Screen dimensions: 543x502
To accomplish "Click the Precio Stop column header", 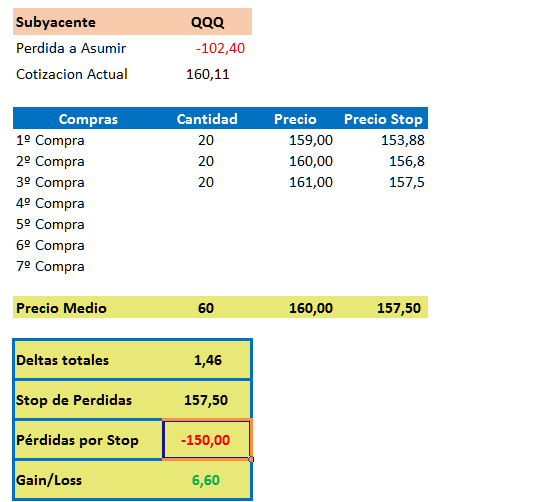I will [383, 119].
